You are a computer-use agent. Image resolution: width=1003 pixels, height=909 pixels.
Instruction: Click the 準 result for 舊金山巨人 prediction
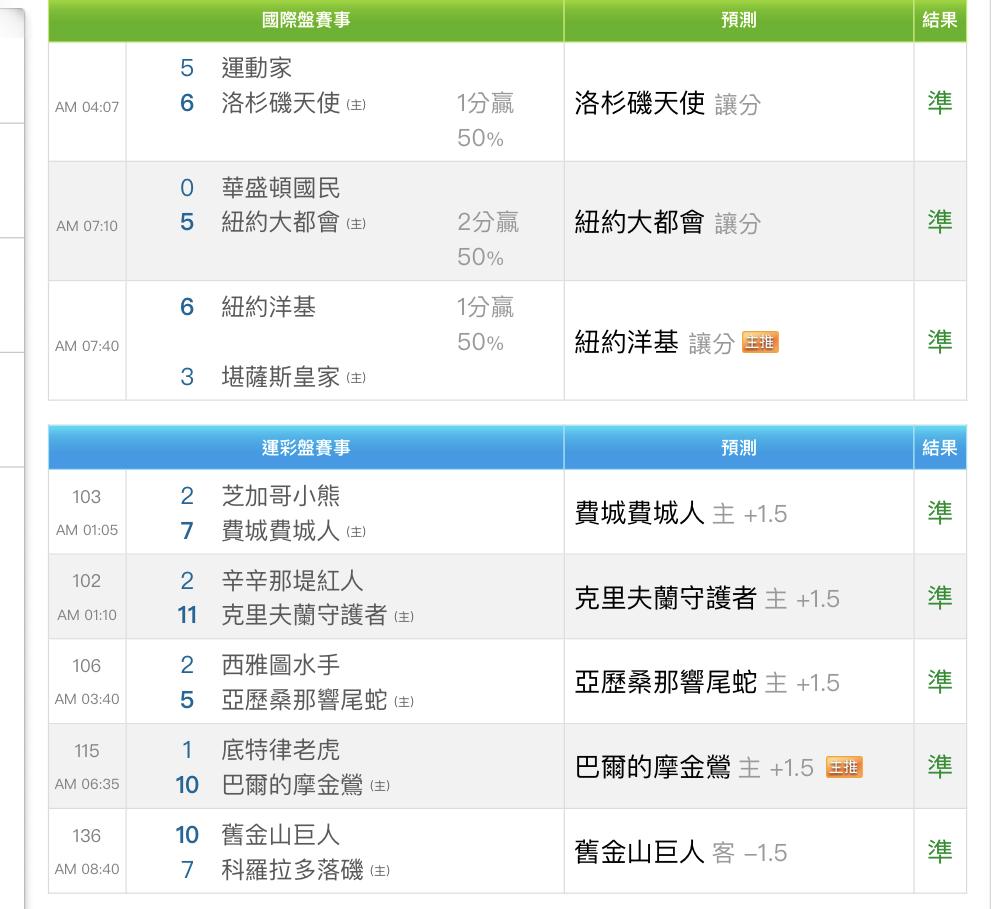[x=940, y=851]
